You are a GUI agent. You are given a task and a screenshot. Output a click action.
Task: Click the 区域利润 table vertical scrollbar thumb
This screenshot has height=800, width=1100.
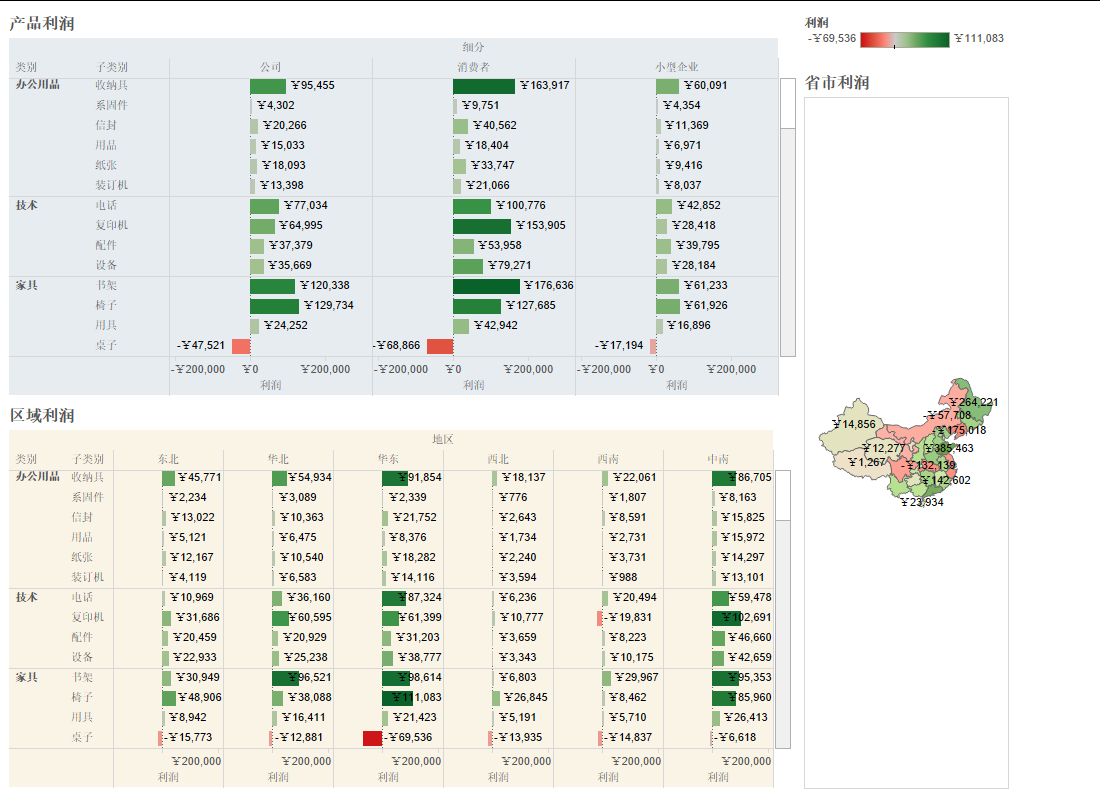point(783,495)
